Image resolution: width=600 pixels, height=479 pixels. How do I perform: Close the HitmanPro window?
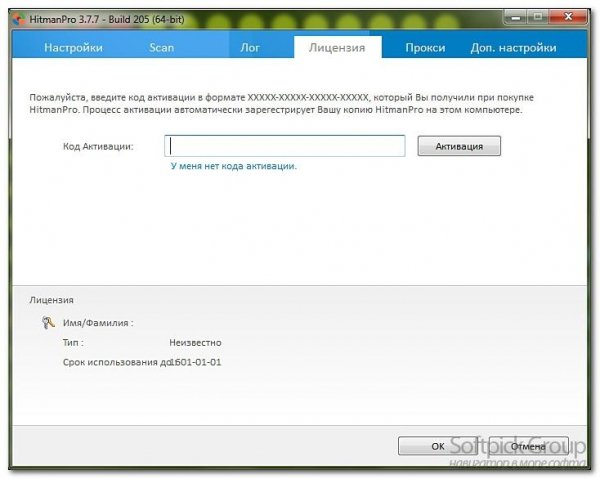tap(568, 17)
